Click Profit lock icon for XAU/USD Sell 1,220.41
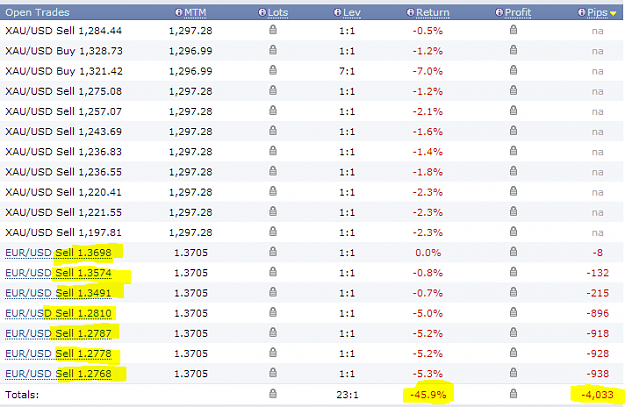 (513, 191)
